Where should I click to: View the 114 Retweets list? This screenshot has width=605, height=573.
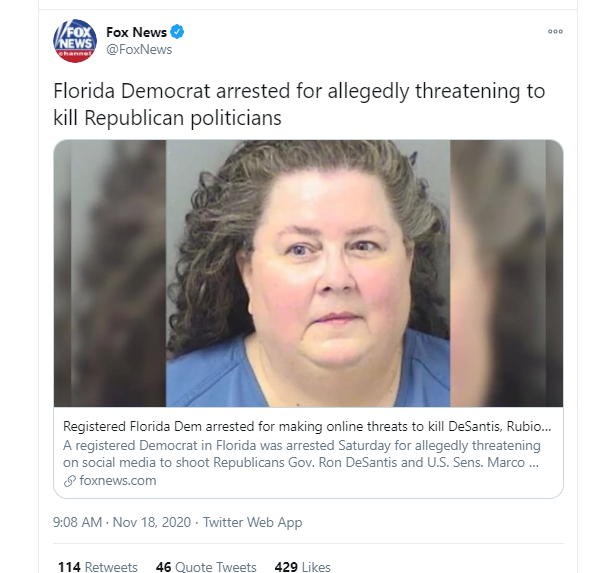pyautogui.click(x=98, y=567)
